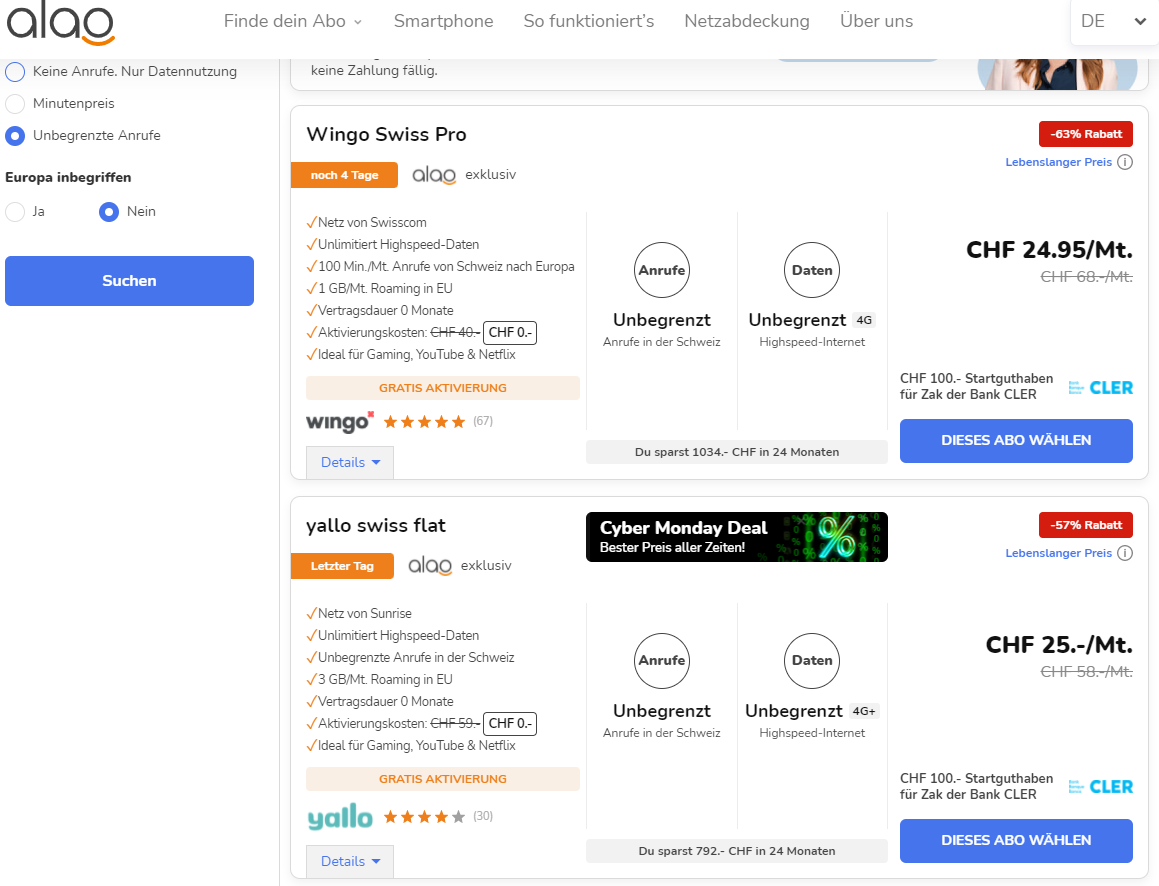Screen dimensions: 1159x886
Task: Open the DE language selector
Action: [x=1113, y=21]
